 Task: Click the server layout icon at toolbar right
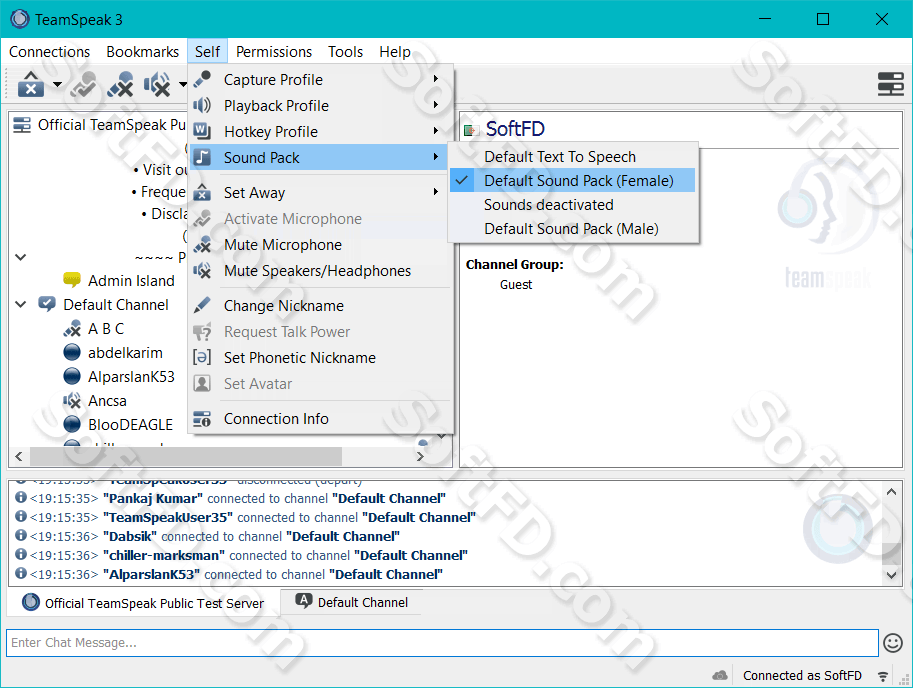click(890, 84)
